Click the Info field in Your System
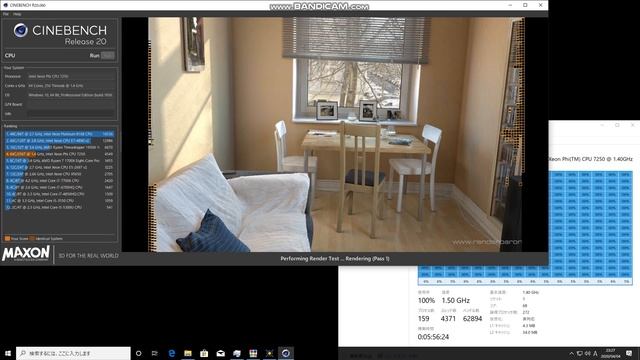The width and height of the screenshot is (640, 360). 71,114
